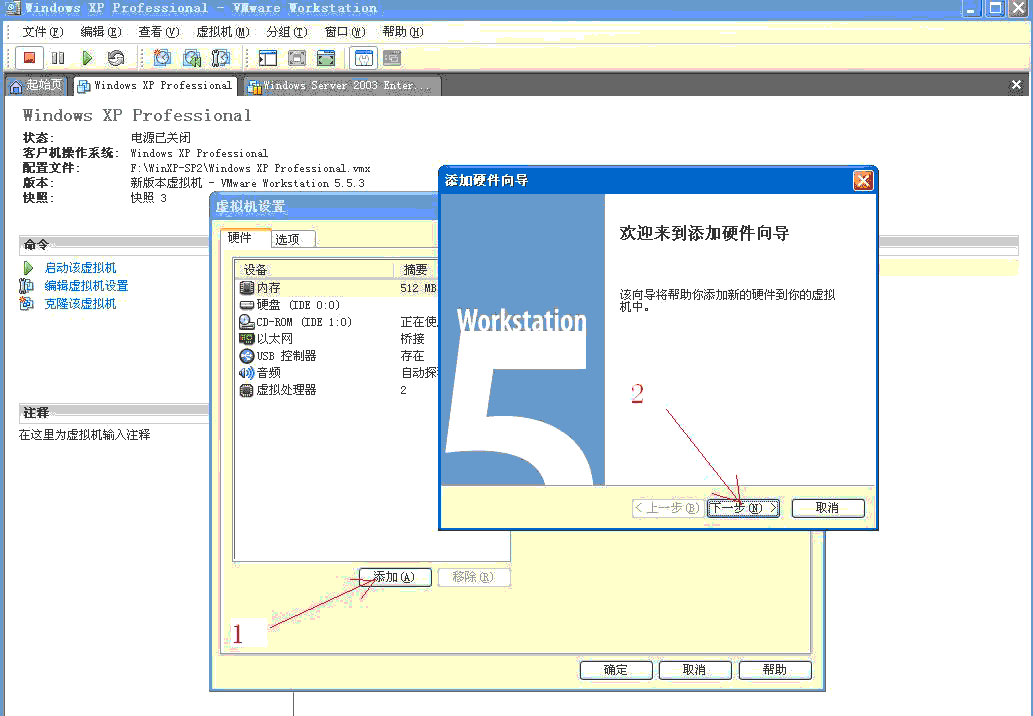Click the 欢迎来到添加硬件向导 heading
The height and width of the screenshot is (716, 1033).
(x=704, y=233)
